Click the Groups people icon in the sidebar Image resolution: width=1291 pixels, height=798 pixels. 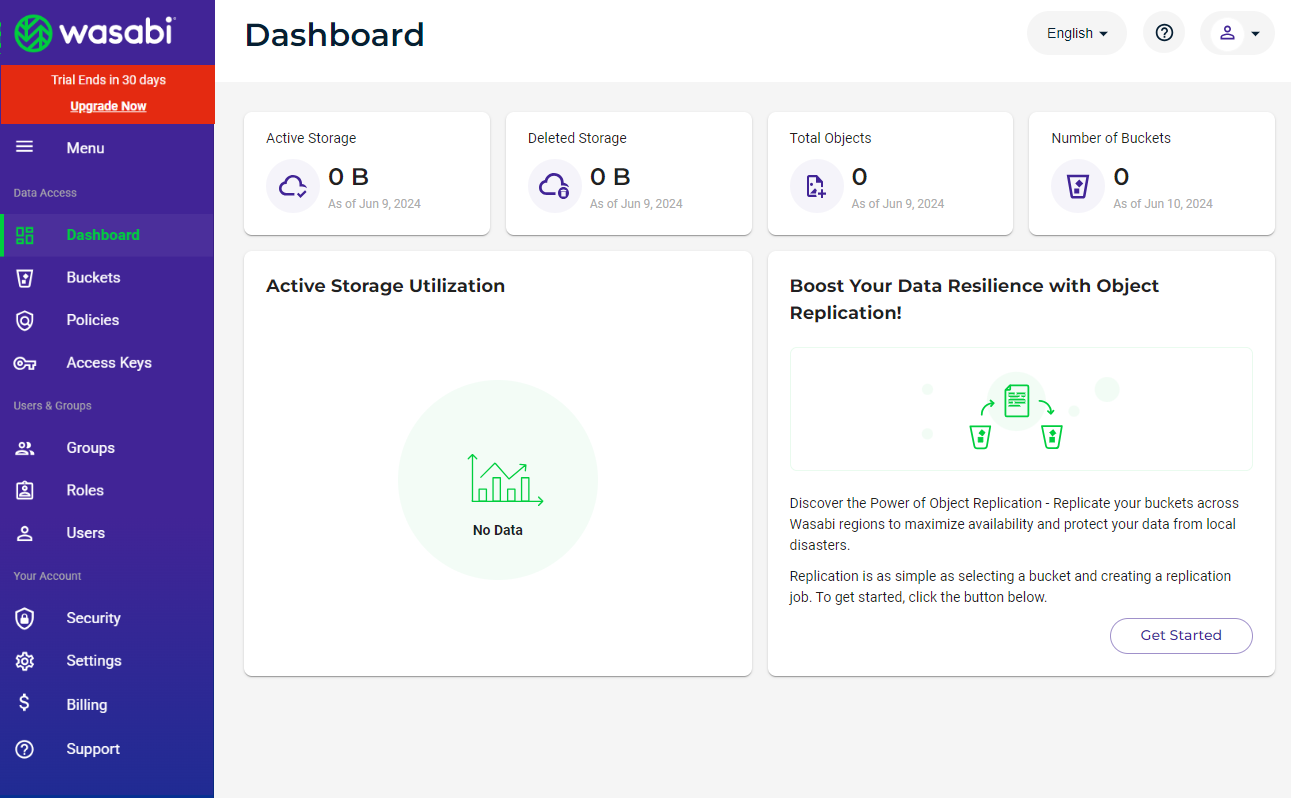click(x=25, y=448)
